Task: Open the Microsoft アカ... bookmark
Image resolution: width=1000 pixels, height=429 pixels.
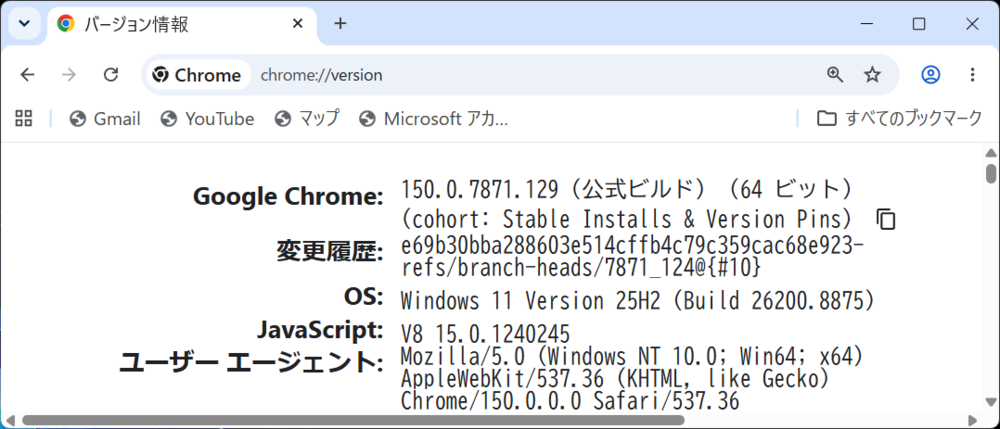Action: point(434,119)
